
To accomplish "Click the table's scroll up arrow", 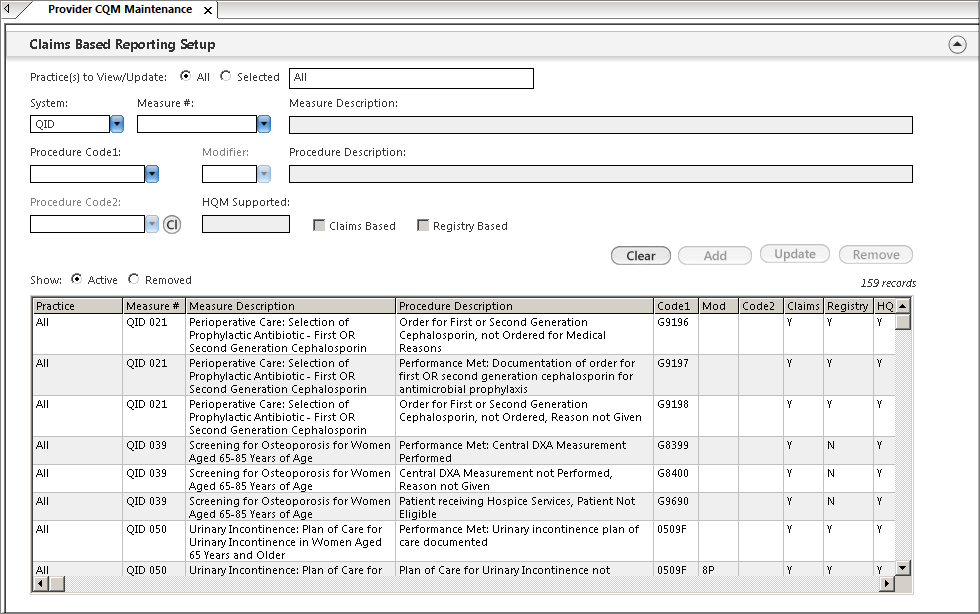I will pyautogui.click(x=902, y=306).
